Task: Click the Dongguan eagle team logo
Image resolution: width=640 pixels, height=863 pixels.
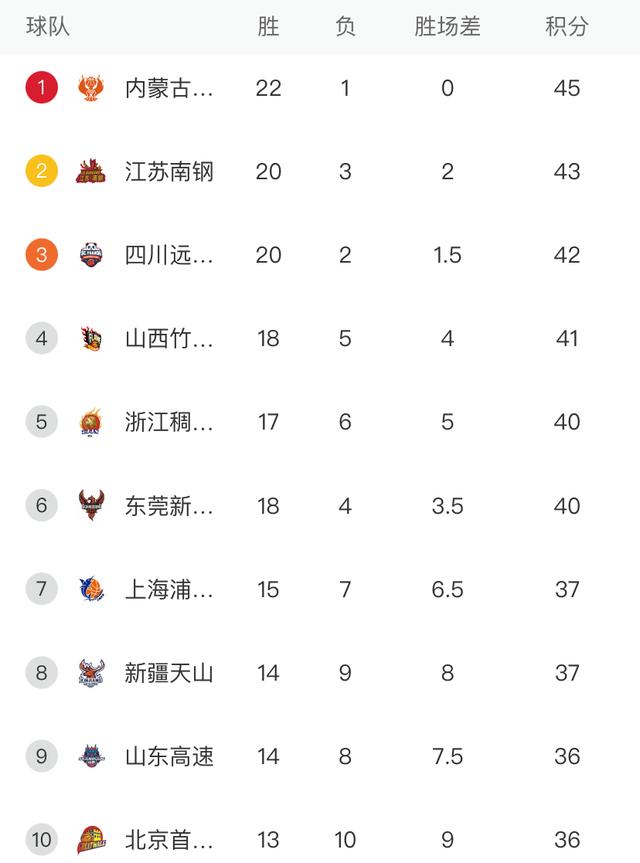Action: (91, 505)
